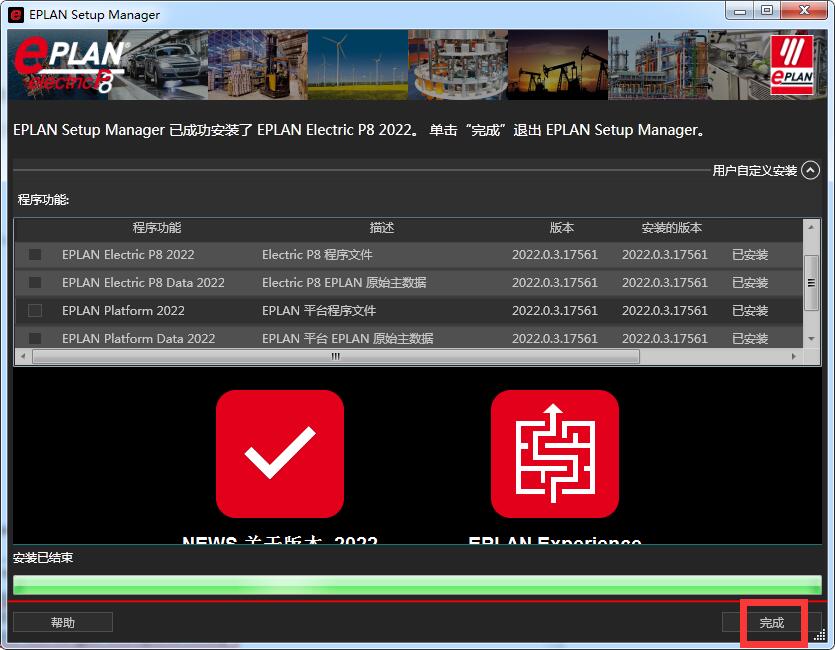Toggle the EPLAN Platform Data 2022 checkbox

35,338
